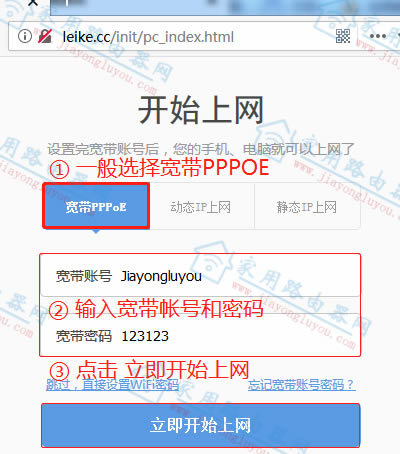Screen dimensions: 400x454
Task: Open the QR code icon in address bar
Action: tap(343, 36)
